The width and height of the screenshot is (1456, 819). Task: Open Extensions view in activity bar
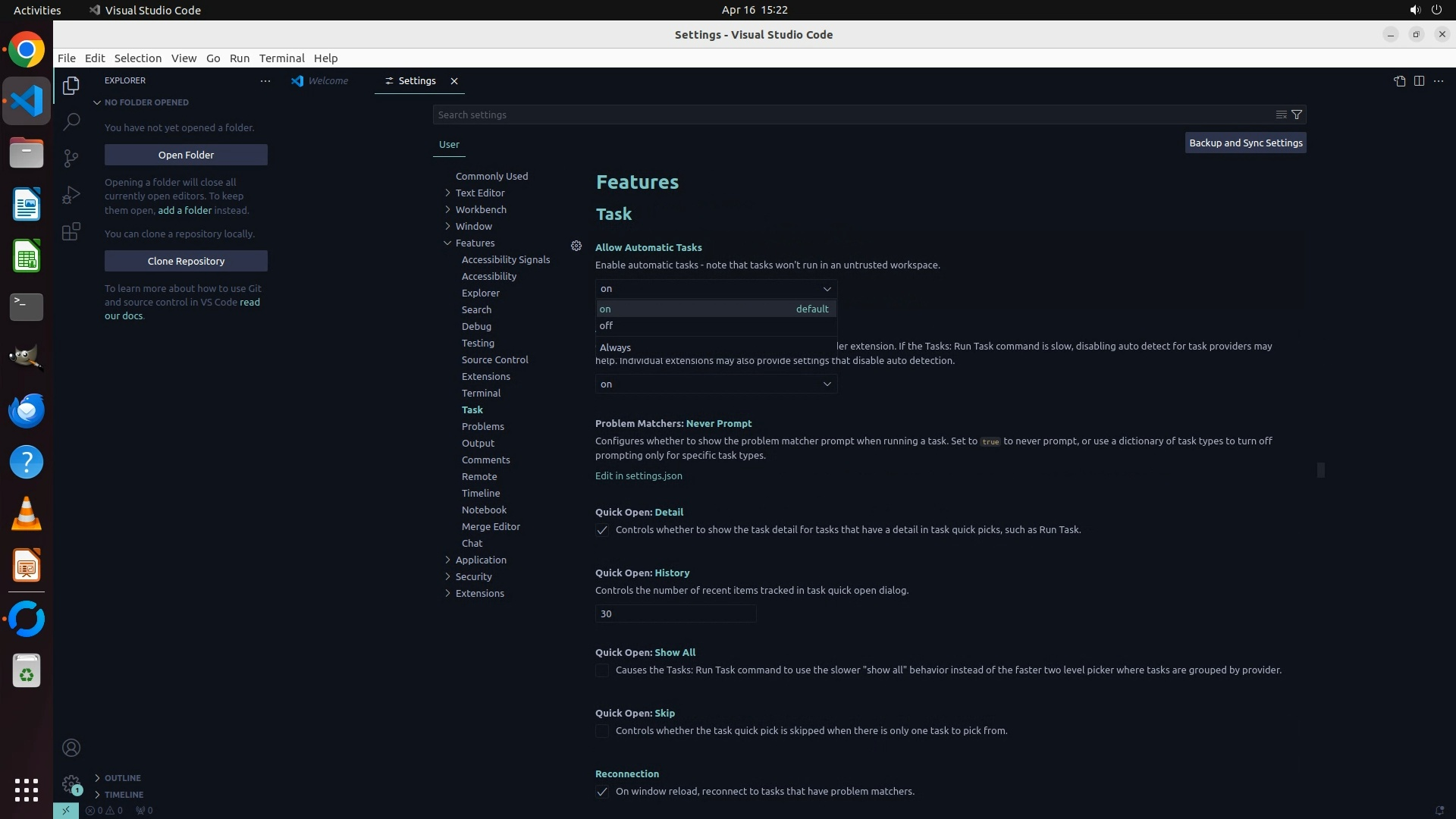coord(71,231)
